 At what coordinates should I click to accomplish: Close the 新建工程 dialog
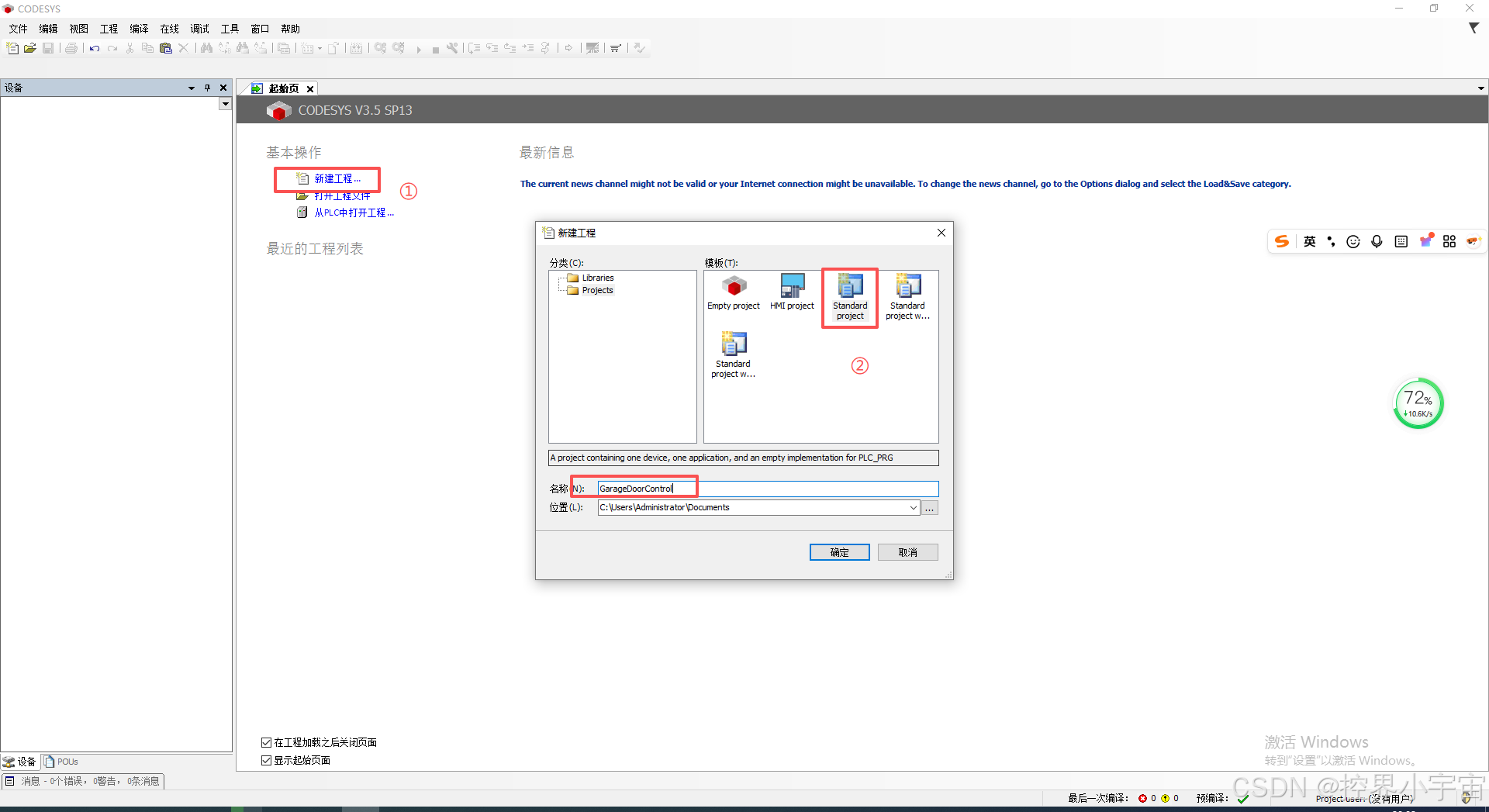pos(941,233)
